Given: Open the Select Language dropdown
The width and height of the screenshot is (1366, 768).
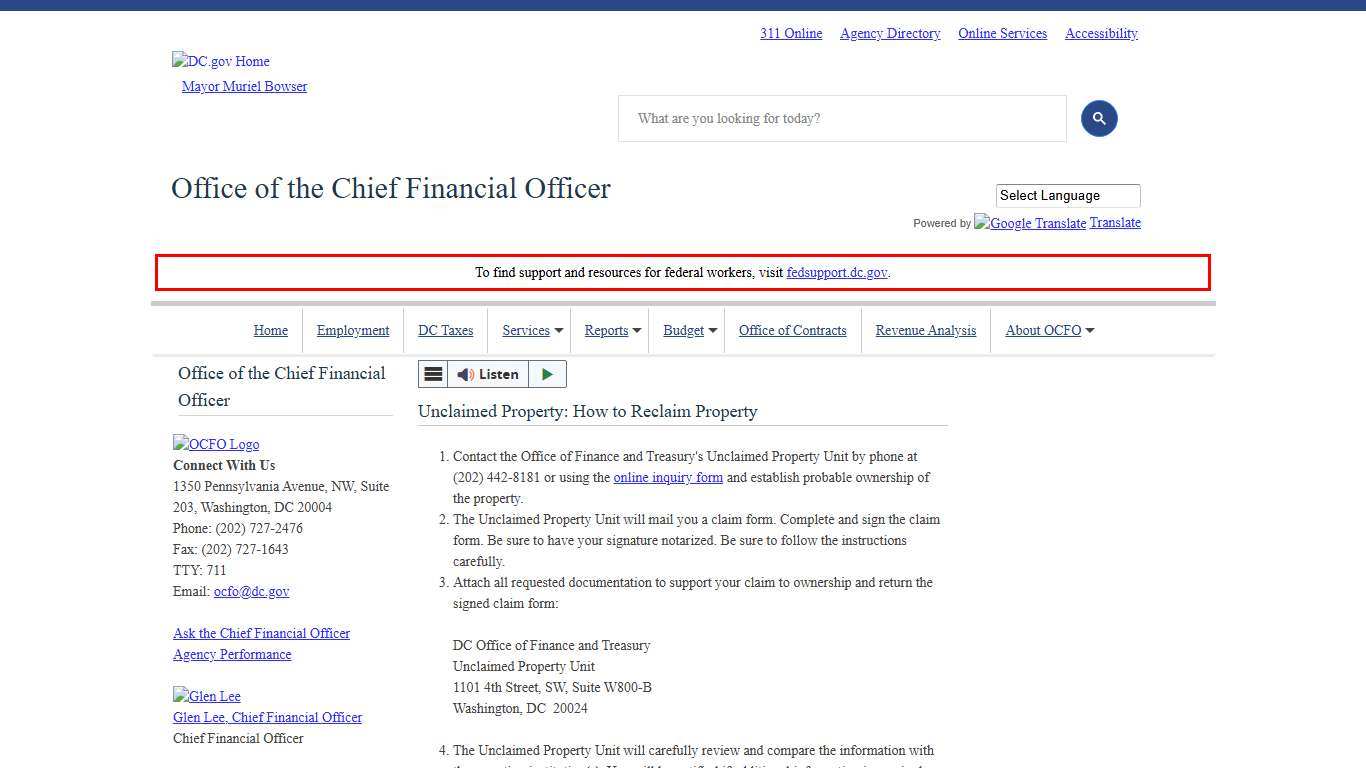Looking at the screenshot, I should (1067, 196).
